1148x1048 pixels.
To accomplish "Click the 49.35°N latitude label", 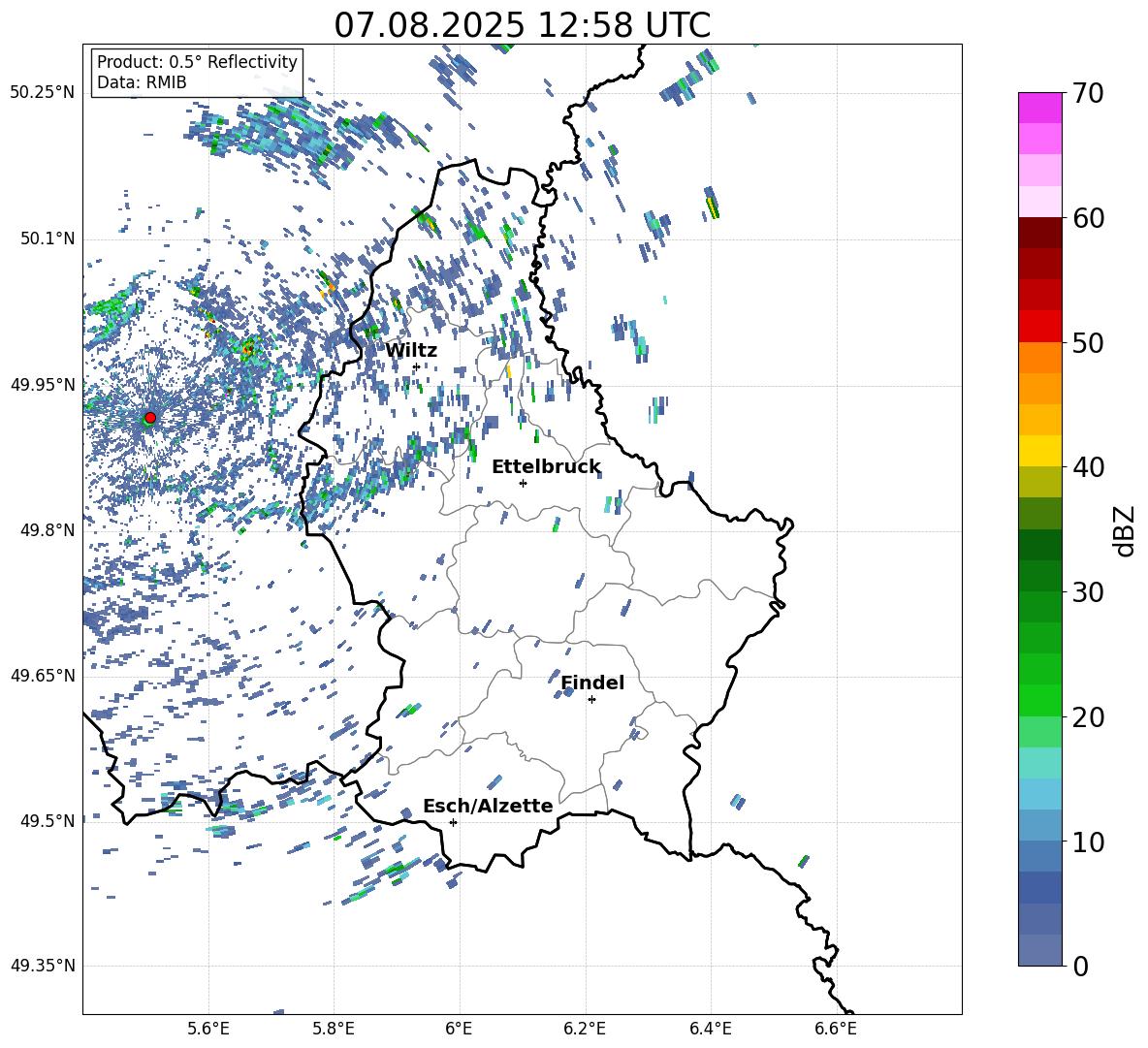I will tap(44, 966).
